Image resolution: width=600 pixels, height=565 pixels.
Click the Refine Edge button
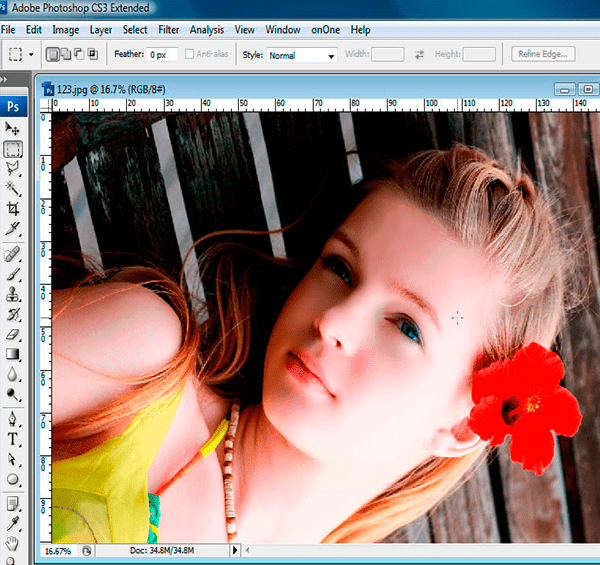coord(543,54)
